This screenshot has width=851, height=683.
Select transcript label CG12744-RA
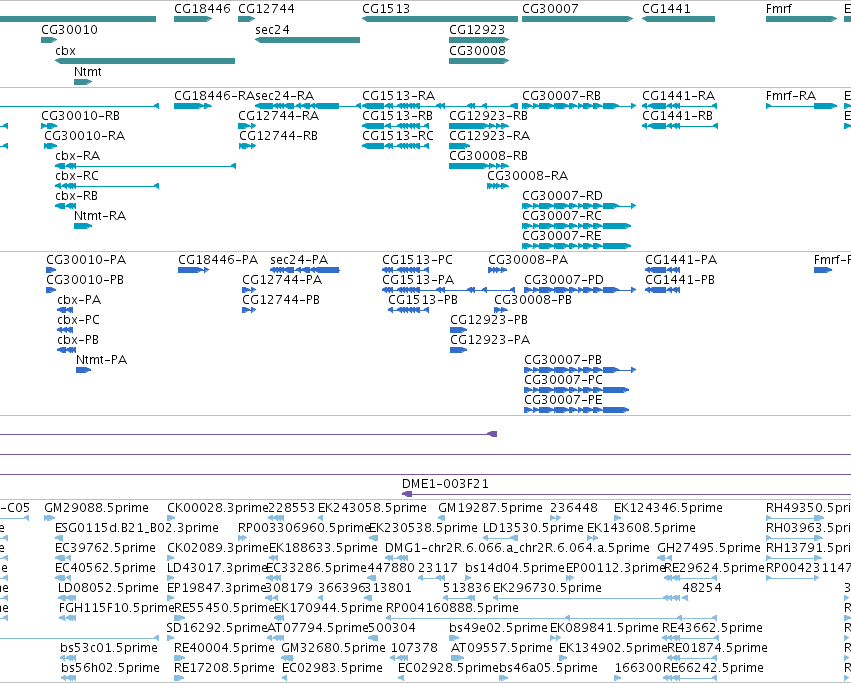pos(278,116)
